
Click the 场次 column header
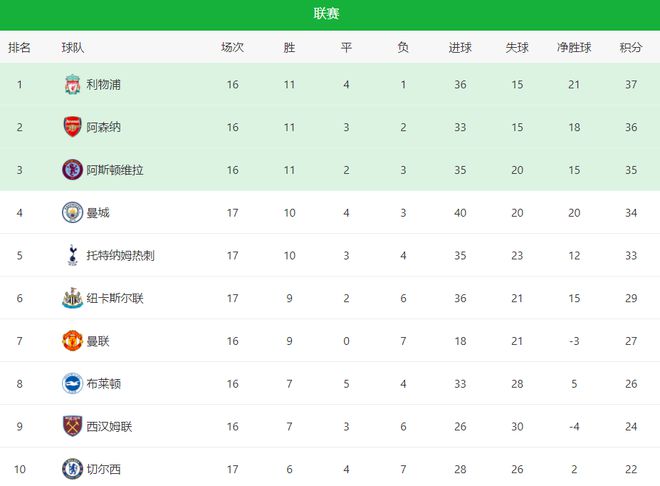[232, 47]
